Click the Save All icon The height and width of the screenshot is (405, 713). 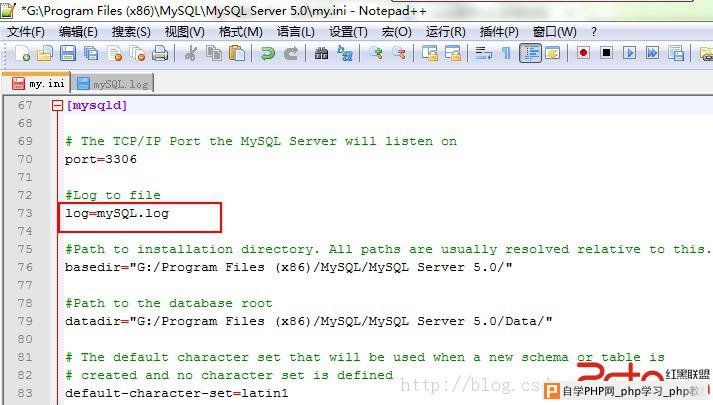tap(91, 54)
